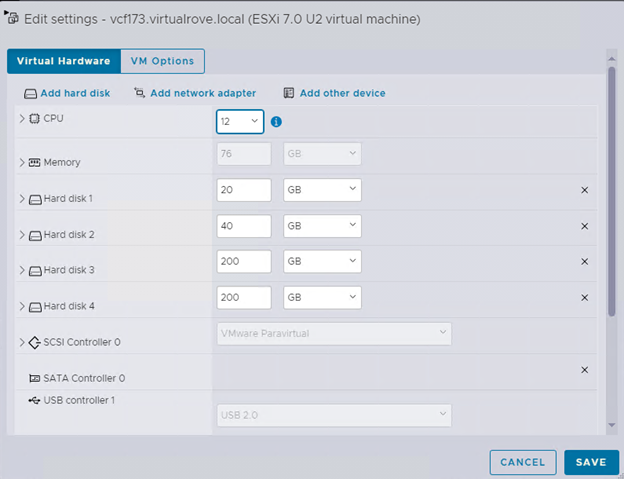This screenshot has height=479, width=624.
Task: Click the Hard disk 2 size field
Action: point(244,226)
